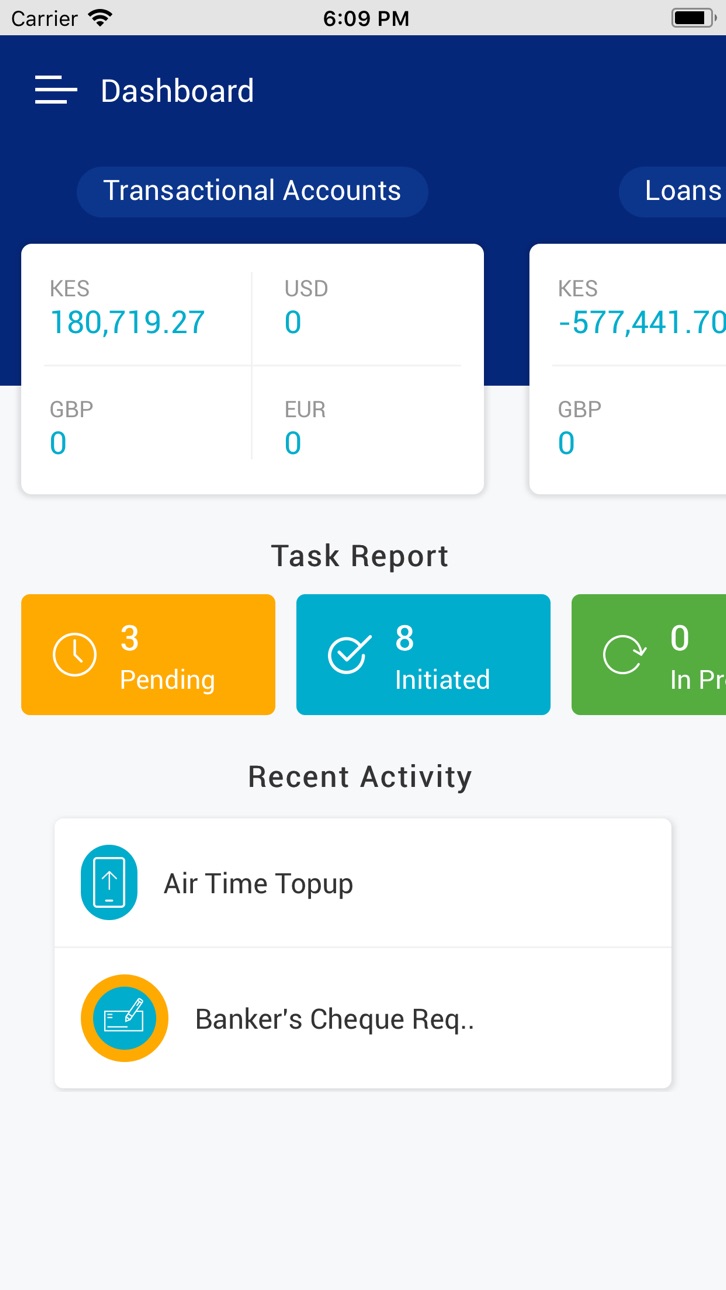The image size is (726, 1290).
Task: Tap the Task Report heading
Action: tap(360, 556)
